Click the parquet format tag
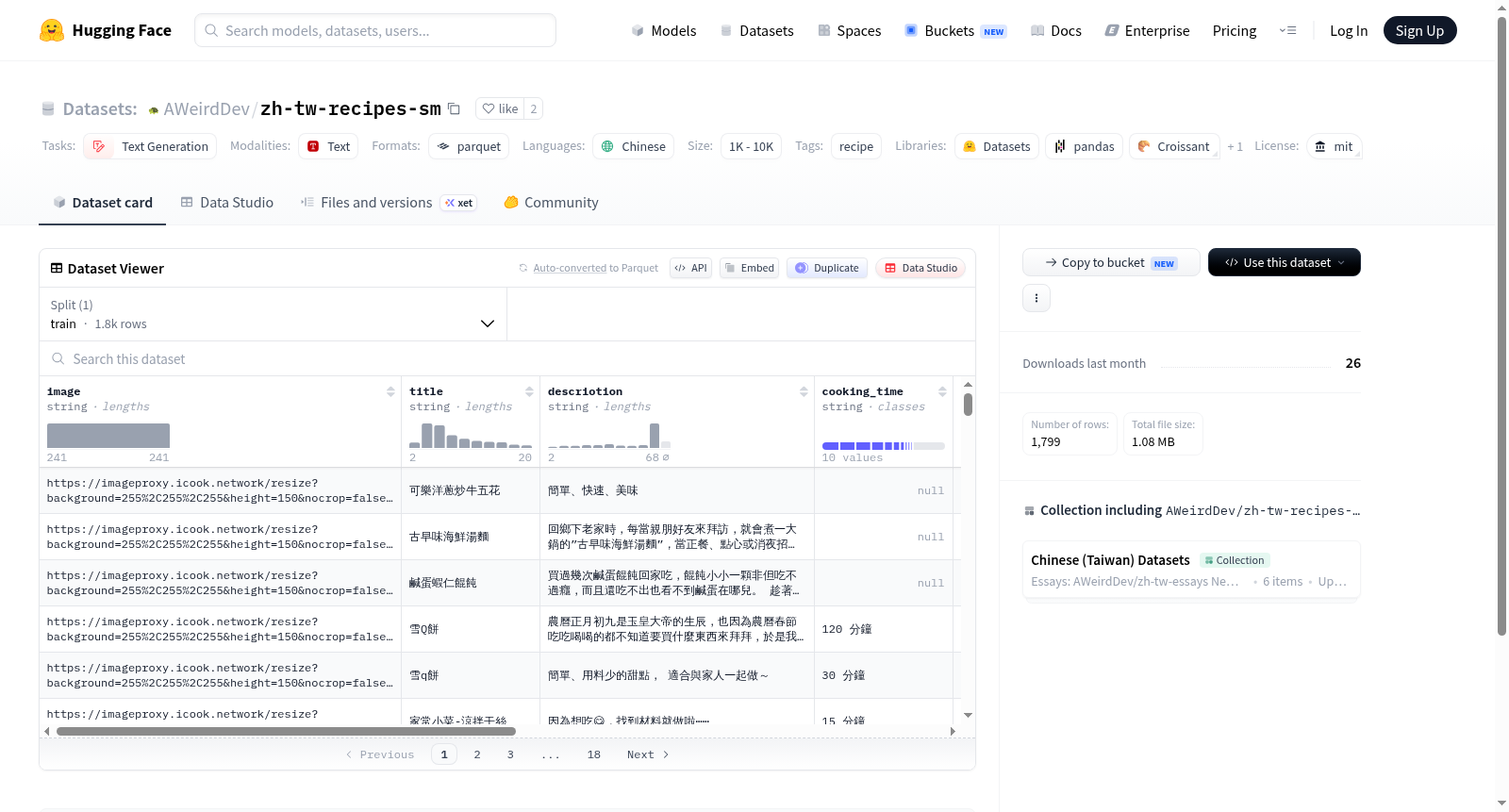 point(469,146)
